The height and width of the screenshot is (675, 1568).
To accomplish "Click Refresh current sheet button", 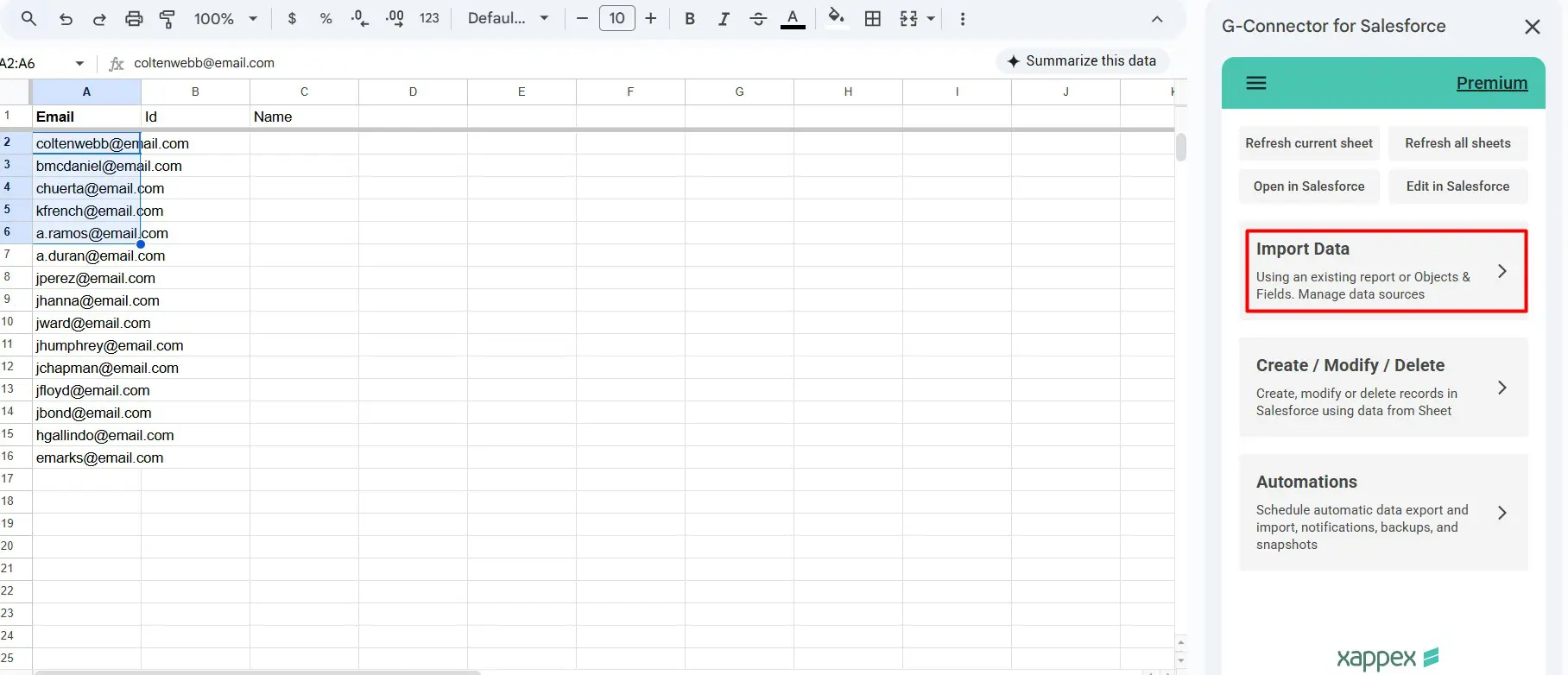I will tap(1309, 143).
